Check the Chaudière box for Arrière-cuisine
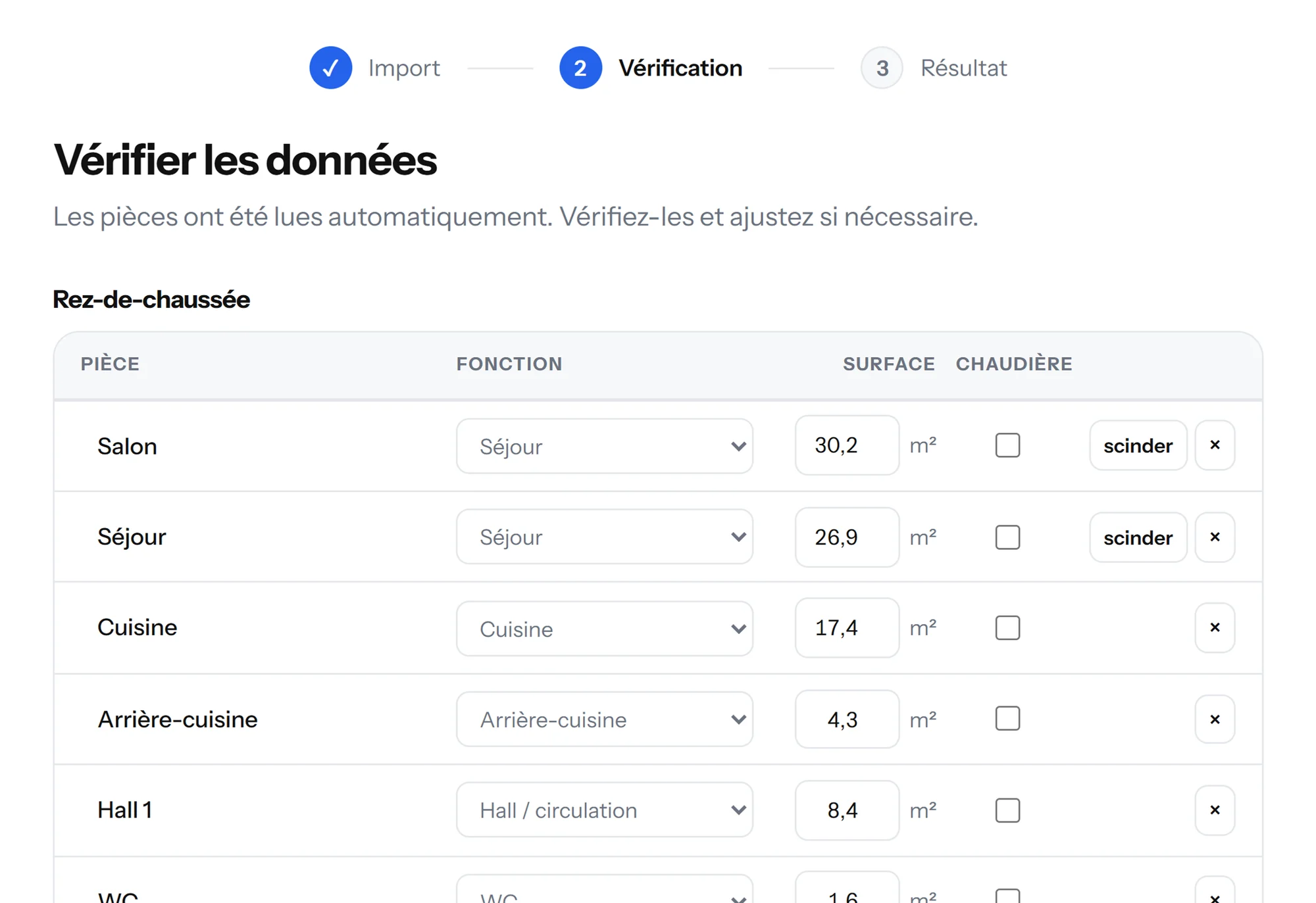1316x903 pixels. 1007,719
